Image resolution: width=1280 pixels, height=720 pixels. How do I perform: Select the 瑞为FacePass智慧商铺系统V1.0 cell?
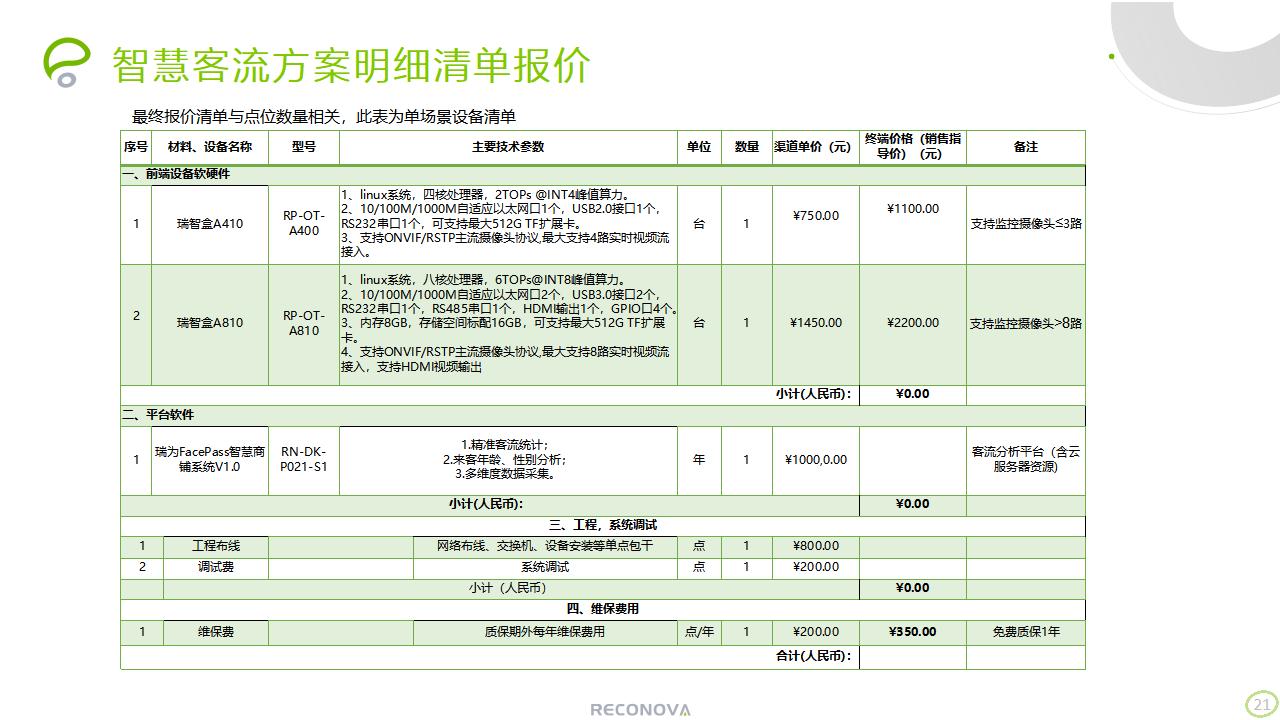pyautogui.click(x=210, y=460)
